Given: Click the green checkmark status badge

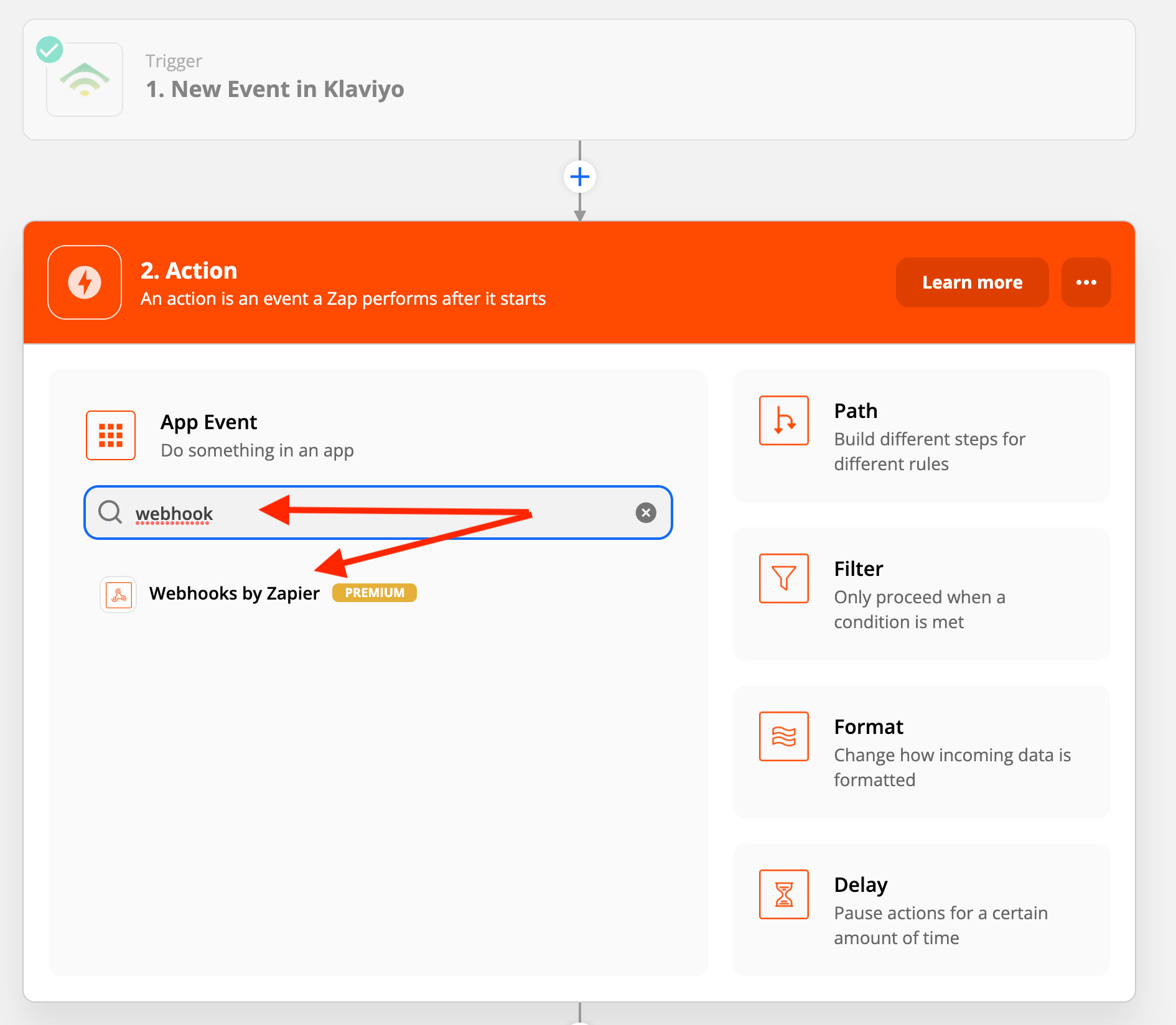Looking at the screenshot, I should click(50, 50).
